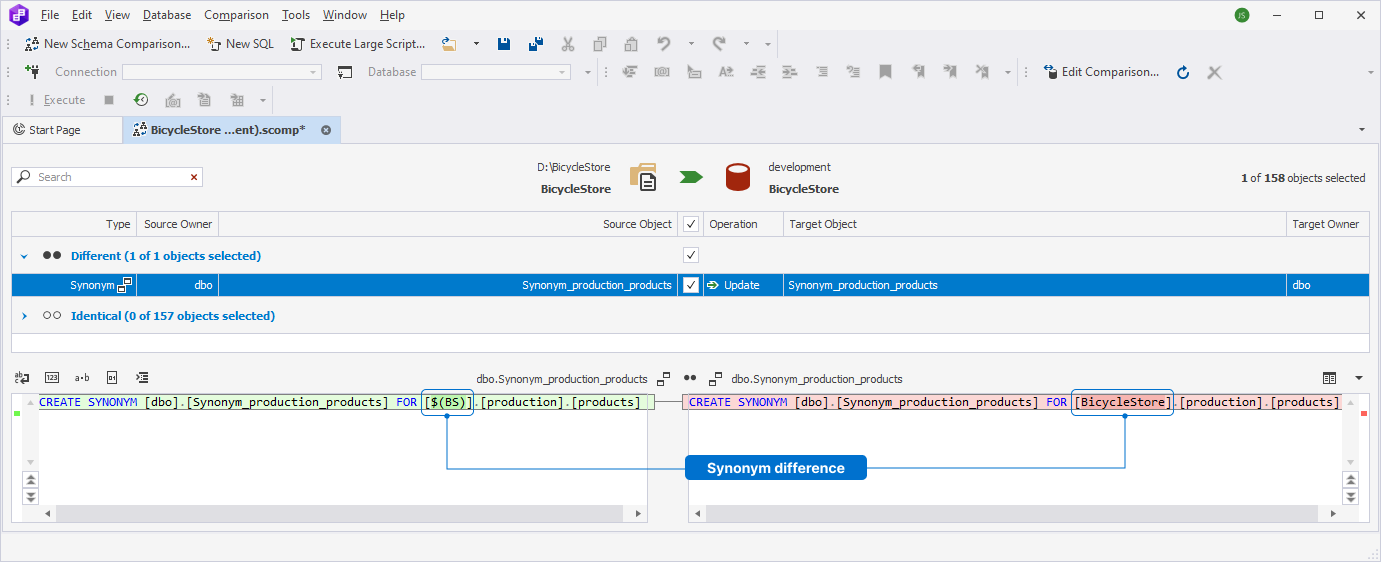This screenshot has width=1381, height=562.
Task: Uncheck the Synonym_production_products row checkbox
Action: pos(691,285)
